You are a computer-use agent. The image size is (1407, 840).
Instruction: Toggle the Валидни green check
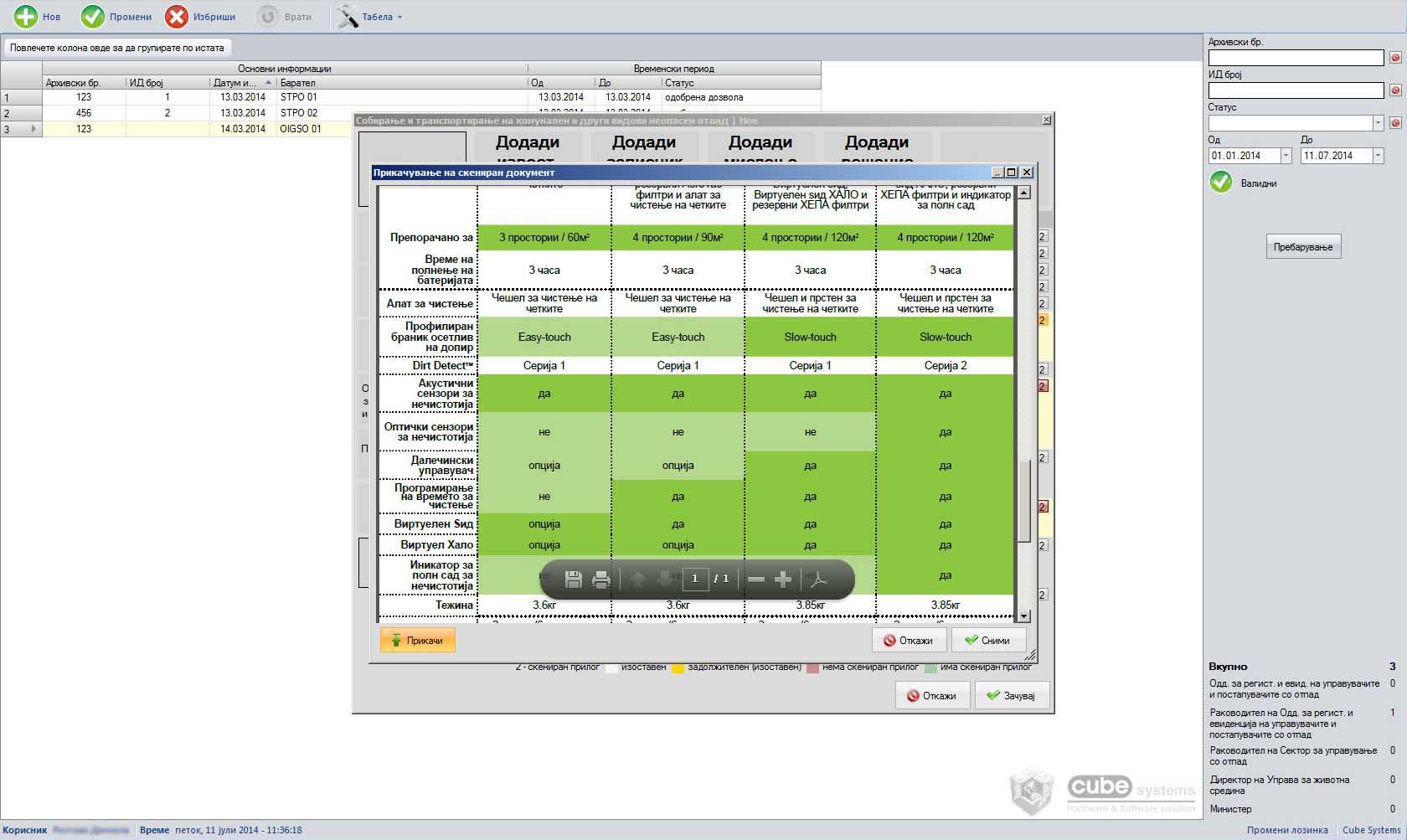click(x=1221, y=183)
